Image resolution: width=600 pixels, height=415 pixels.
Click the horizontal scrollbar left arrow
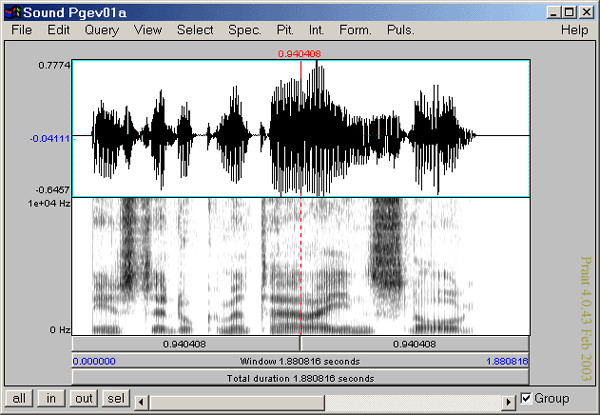click(141, 400)
